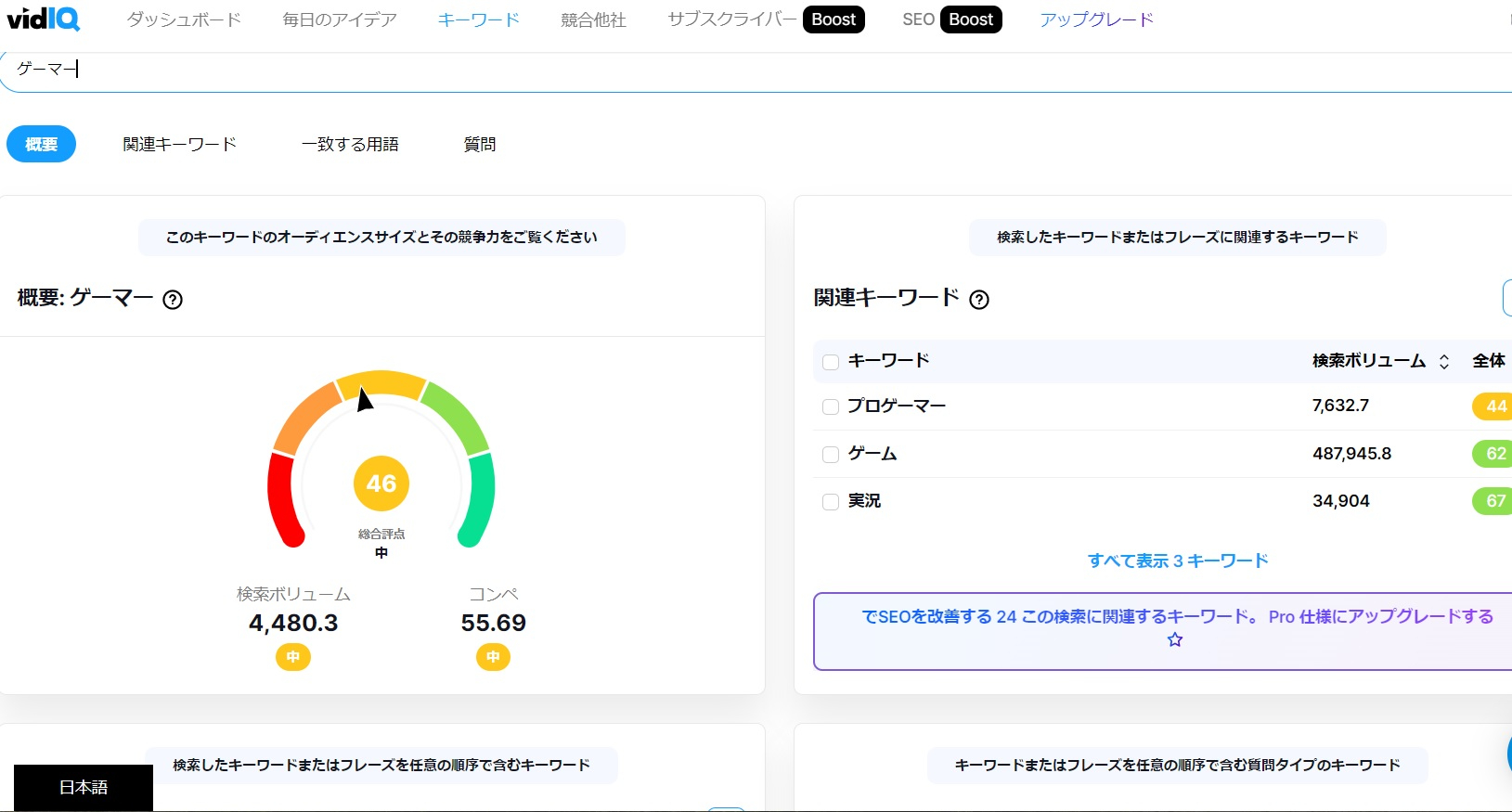The height and width of the screenshot is (812, 1512).
Task: Switch to 一致する用語 tab
Action: 350,144
